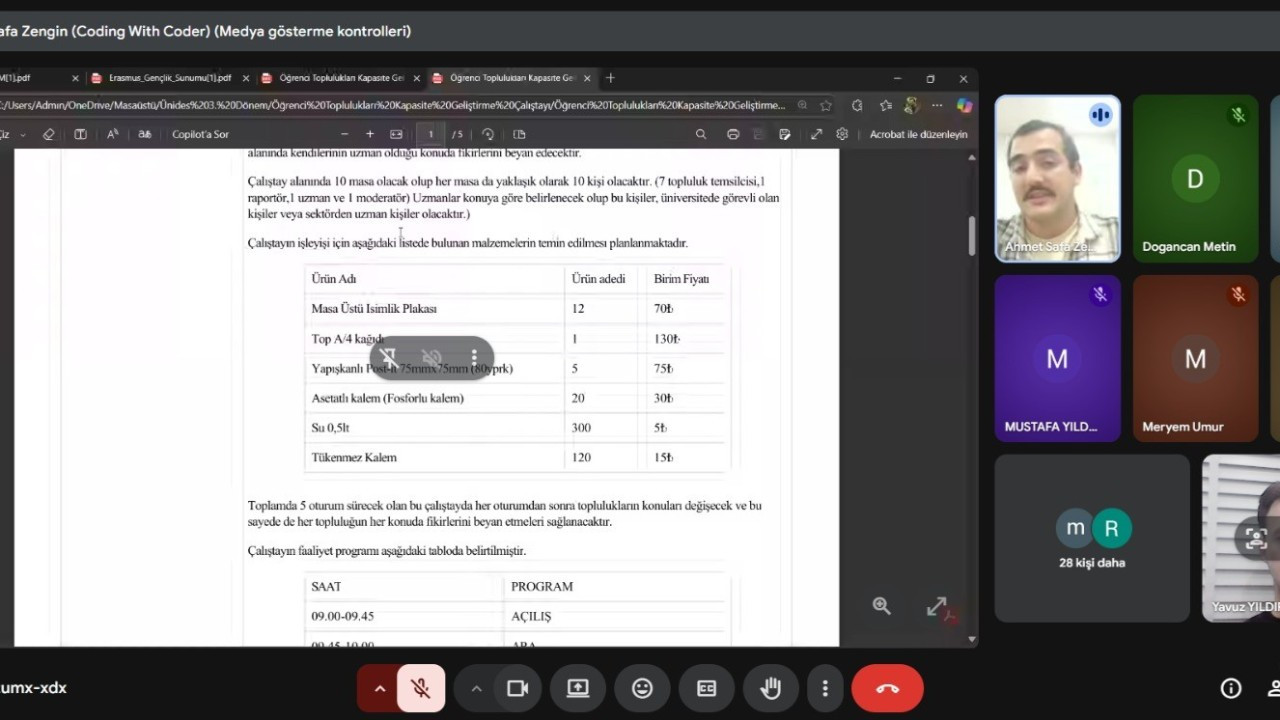Select the "28 kişi daha" participants tile

click(1092, 538)
